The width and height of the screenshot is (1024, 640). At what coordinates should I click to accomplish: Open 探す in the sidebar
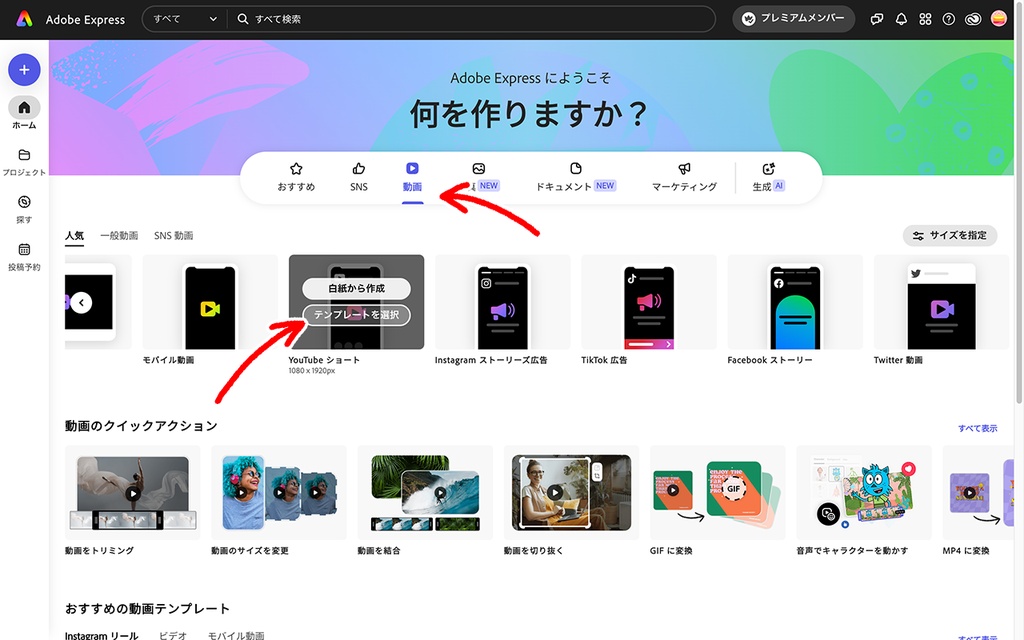pos(24,209)
